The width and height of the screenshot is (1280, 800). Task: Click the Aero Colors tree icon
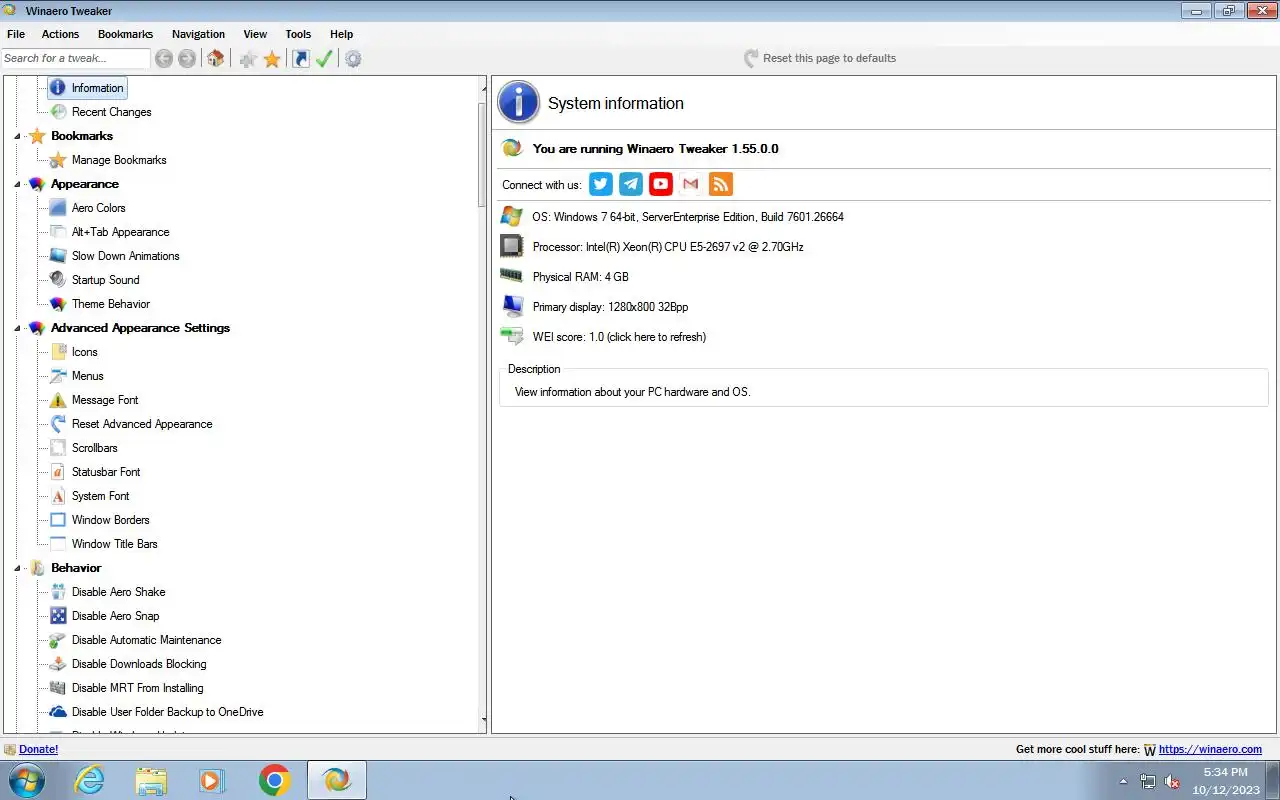58,208
